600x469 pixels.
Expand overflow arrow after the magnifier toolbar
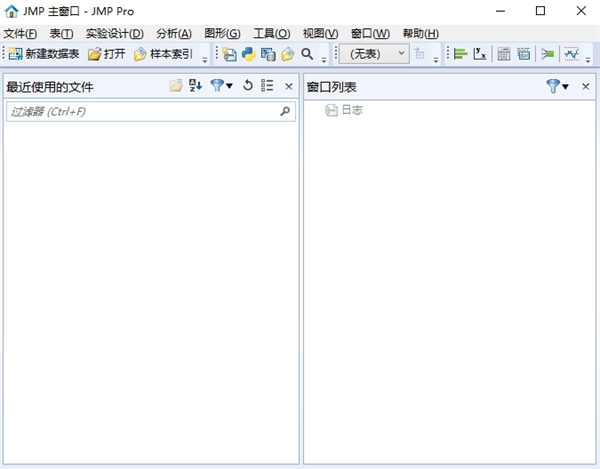pos(324,60)
